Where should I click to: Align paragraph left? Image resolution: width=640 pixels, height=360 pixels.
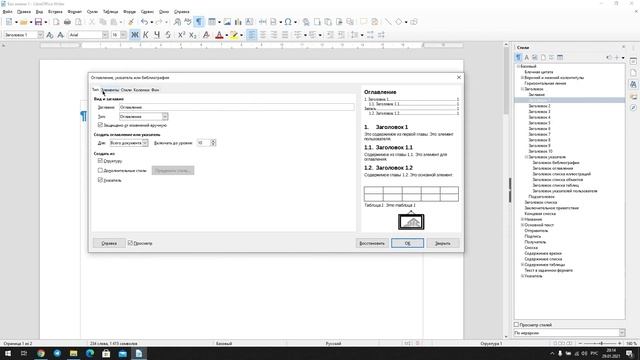click(x=252, y=35)
